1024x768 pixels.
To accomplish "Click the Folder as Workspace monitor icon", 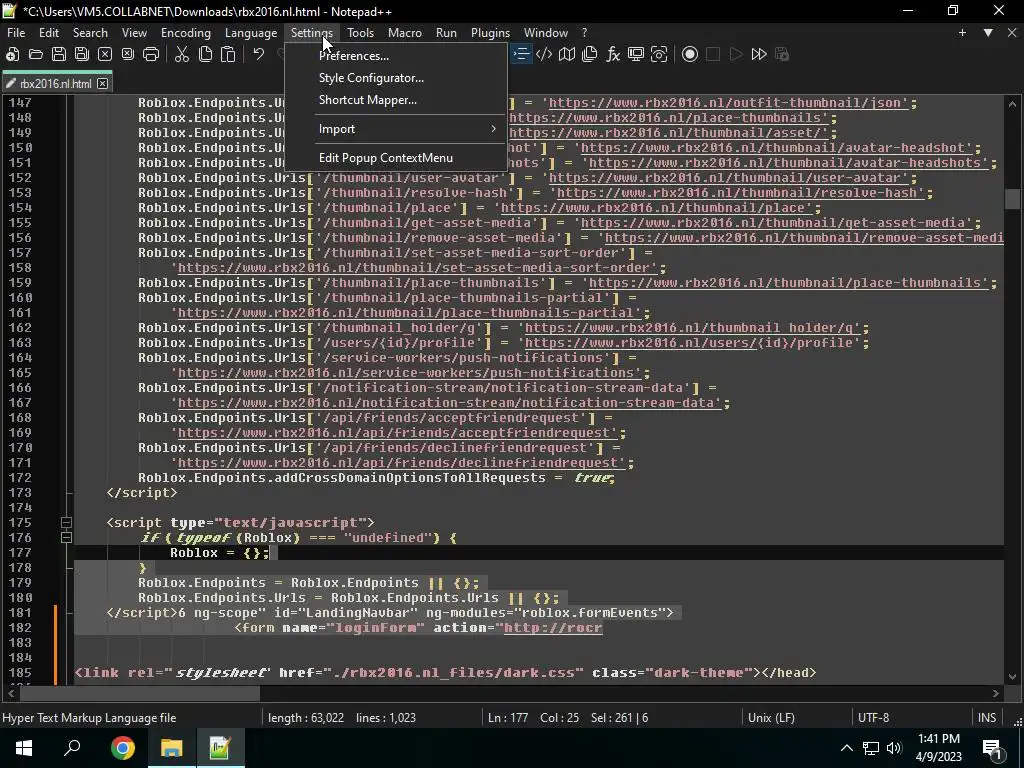I will 635,54.
